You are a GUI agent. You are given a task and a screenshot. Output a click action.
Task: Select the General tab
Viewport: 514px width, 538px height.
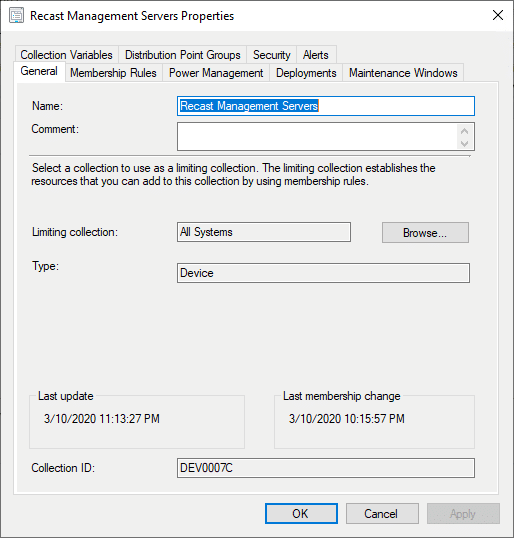[x=39, y=71]
